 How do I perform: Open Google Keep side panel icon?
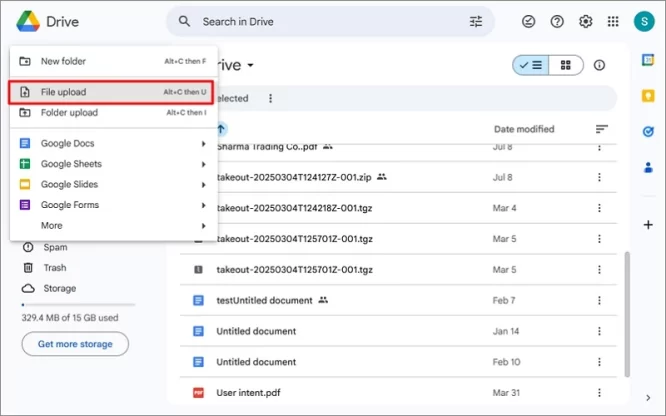point(648,96)
